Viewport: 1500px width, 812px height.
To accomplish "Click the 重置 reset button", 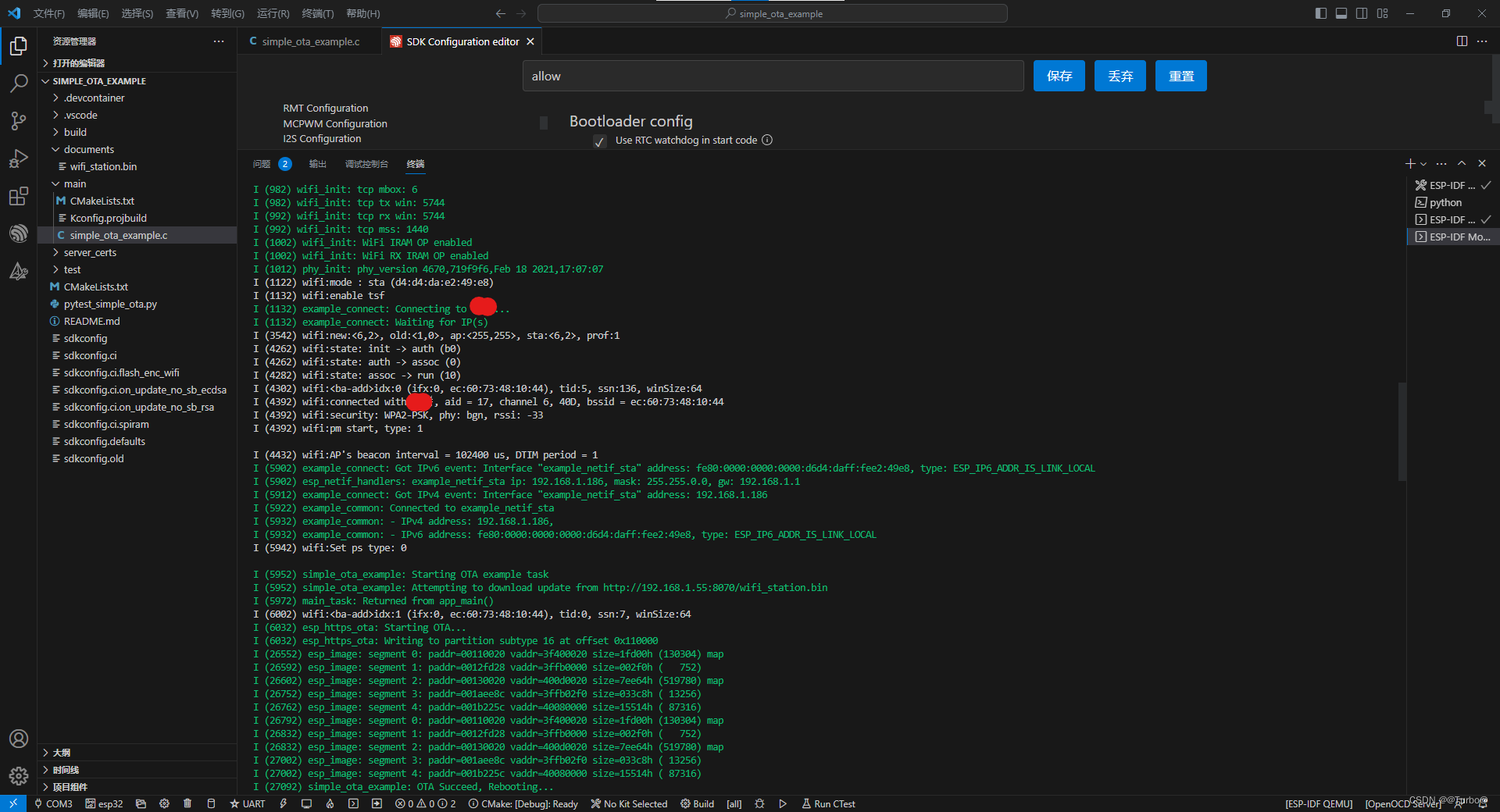I will [1181, 76].
